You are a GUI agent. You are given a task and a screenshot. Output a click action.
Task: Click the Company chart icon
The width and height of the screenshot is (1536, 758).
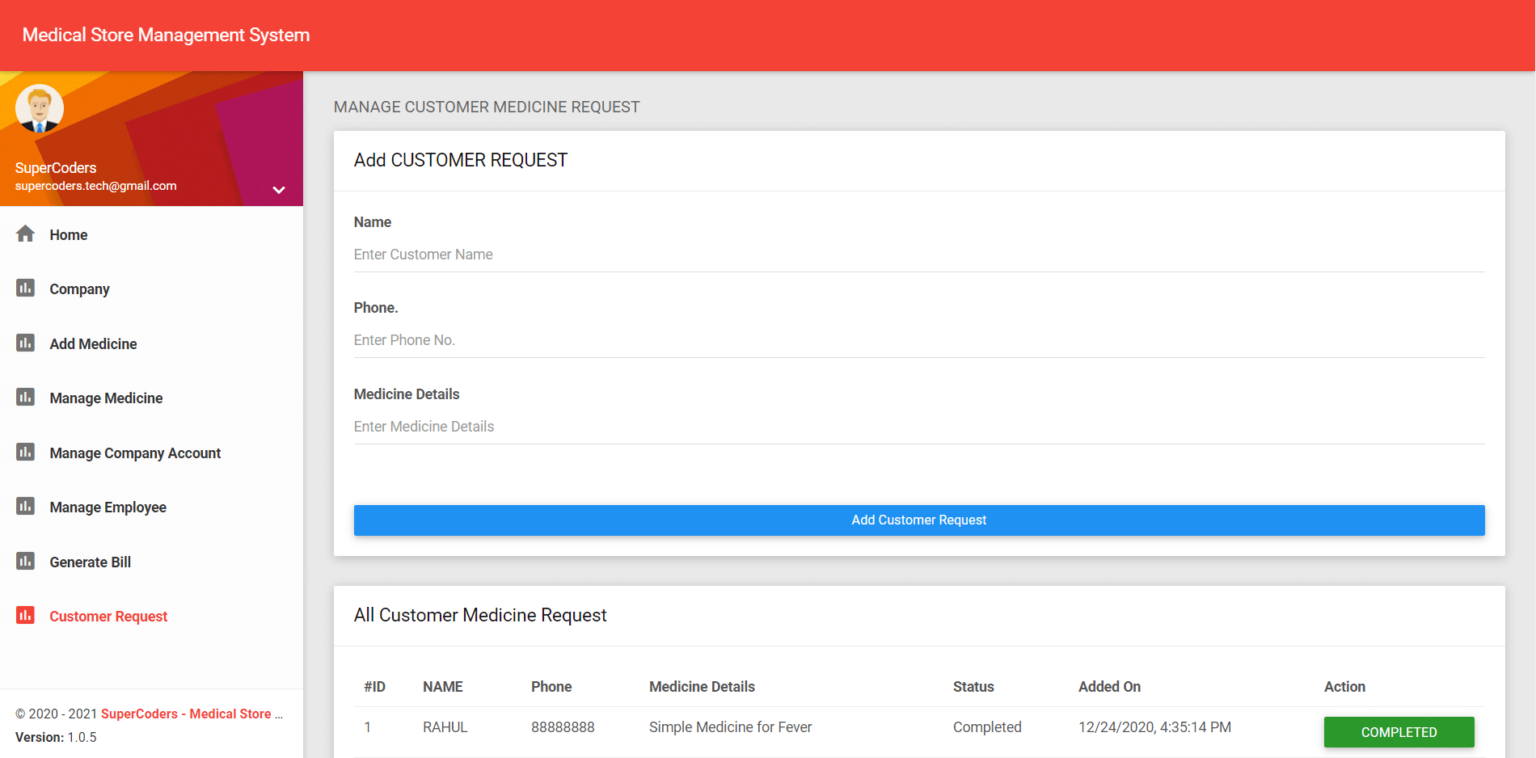click(x=26, y=288)
